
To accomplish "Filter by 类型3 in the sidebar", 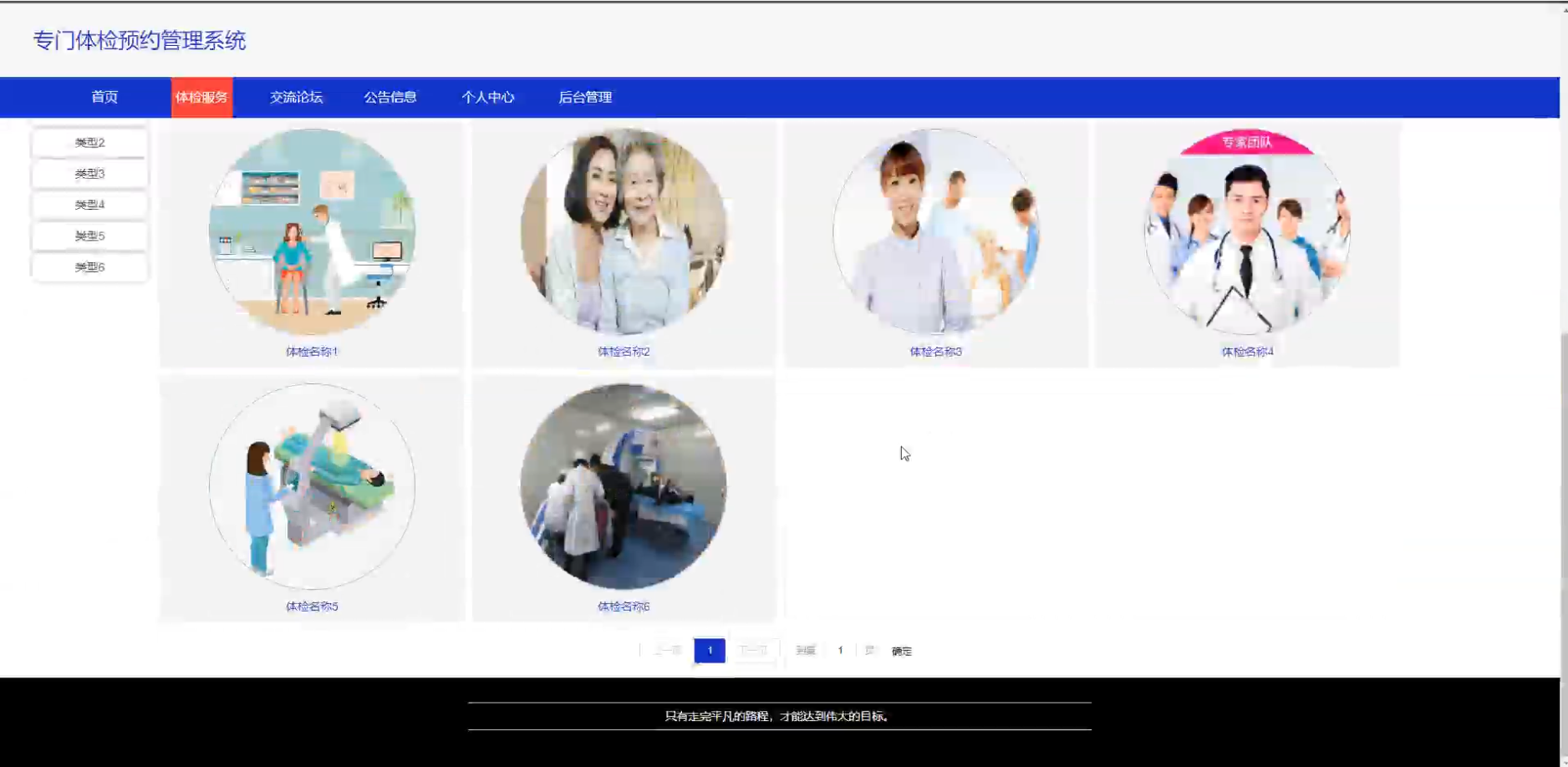I will 89,173.
